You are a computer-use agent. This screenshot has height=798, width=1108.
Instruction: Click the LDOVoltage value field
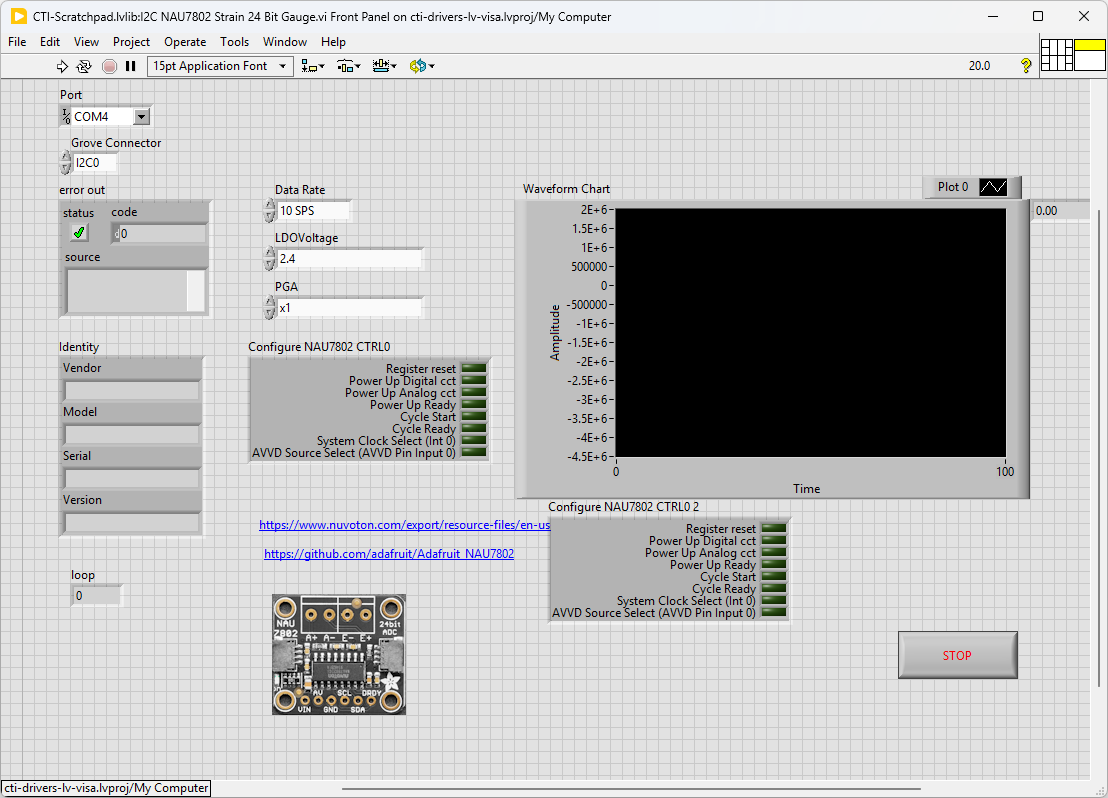(x=348, y=259)
